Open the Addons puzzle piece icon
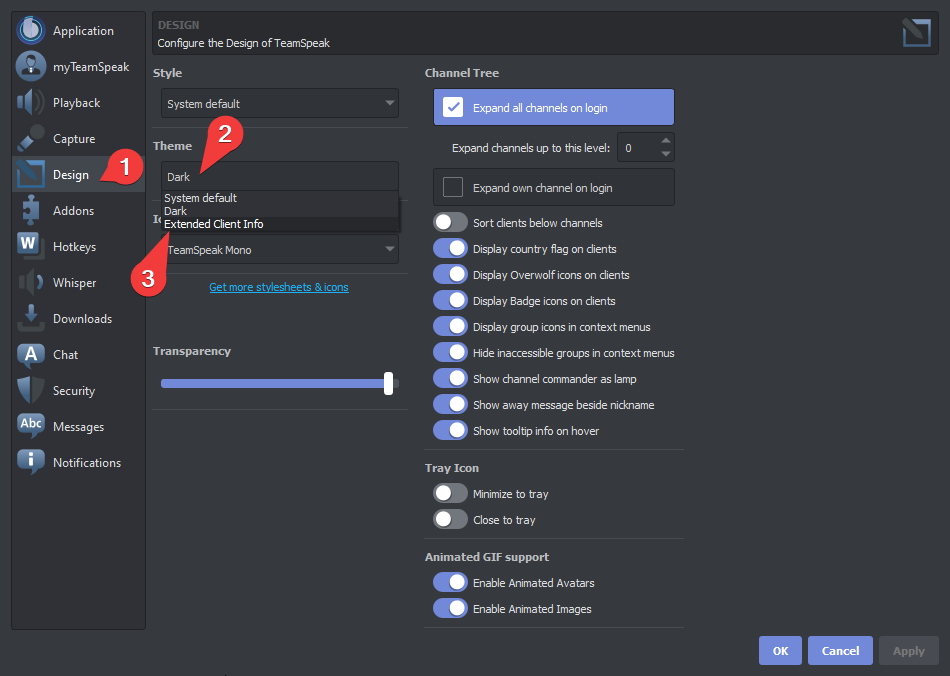This screenshot has height=676, width=950. pyautogui.click(x=31, y=210)
